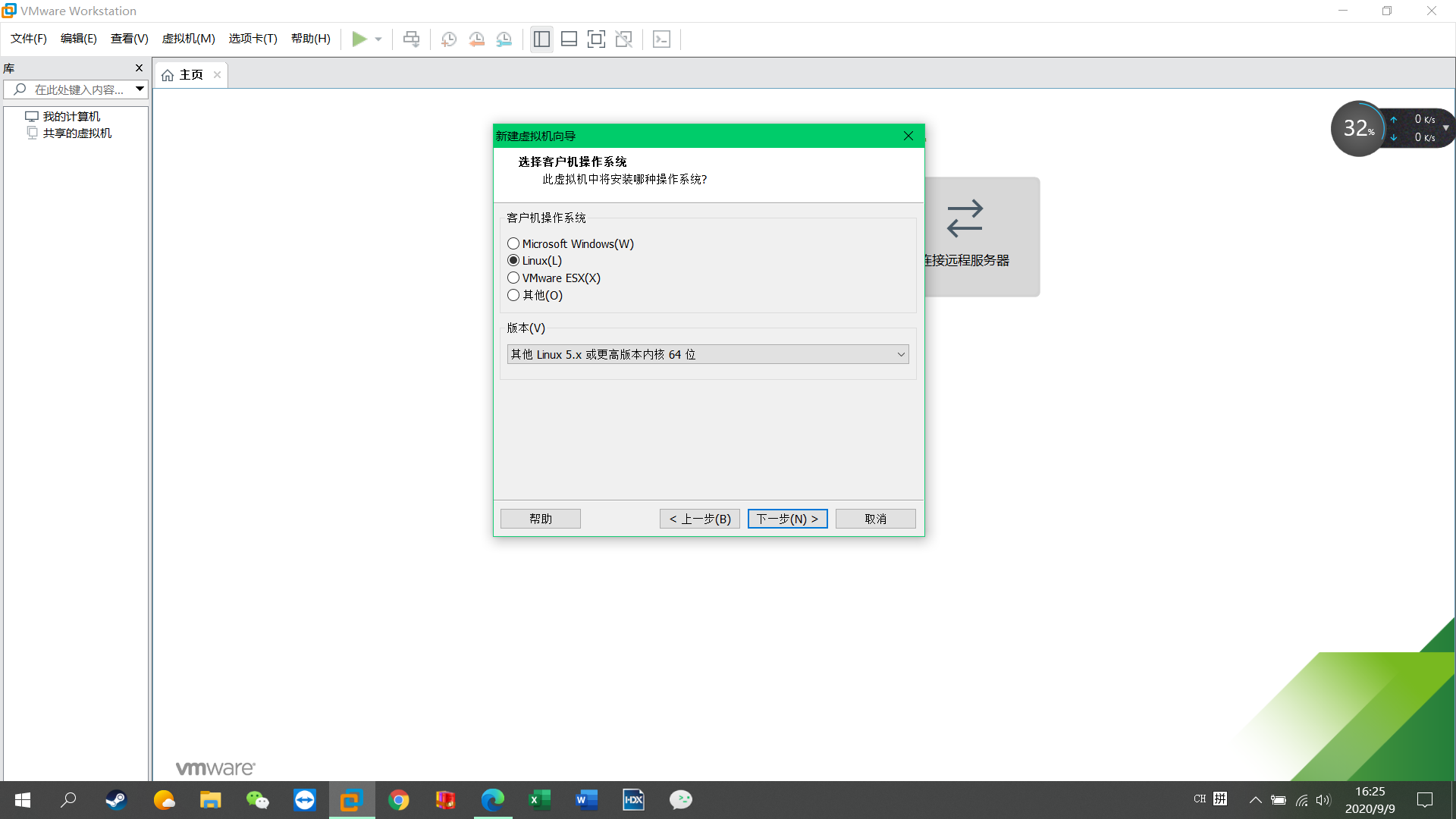Expand the 版本(V) Linux version dropdown
The width and height of the screenshot is (1456, 819).
click(x=708, y=354)
